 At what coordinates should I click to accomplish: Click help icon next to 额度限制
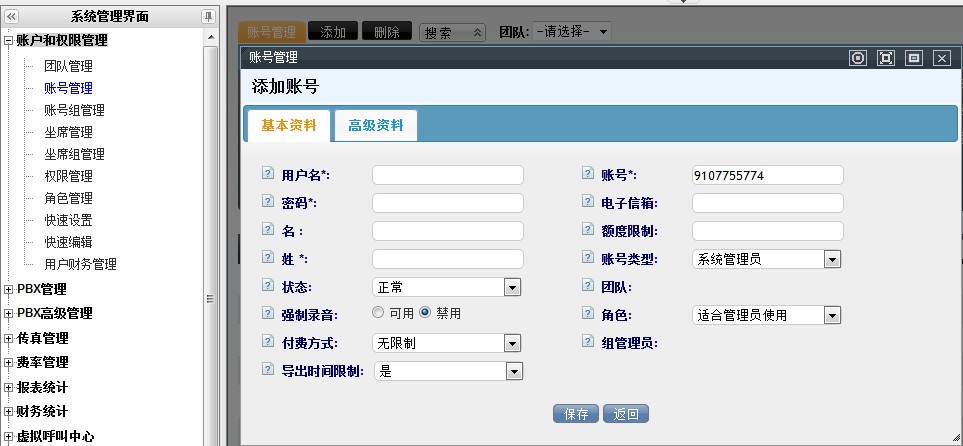pos(588,230)
